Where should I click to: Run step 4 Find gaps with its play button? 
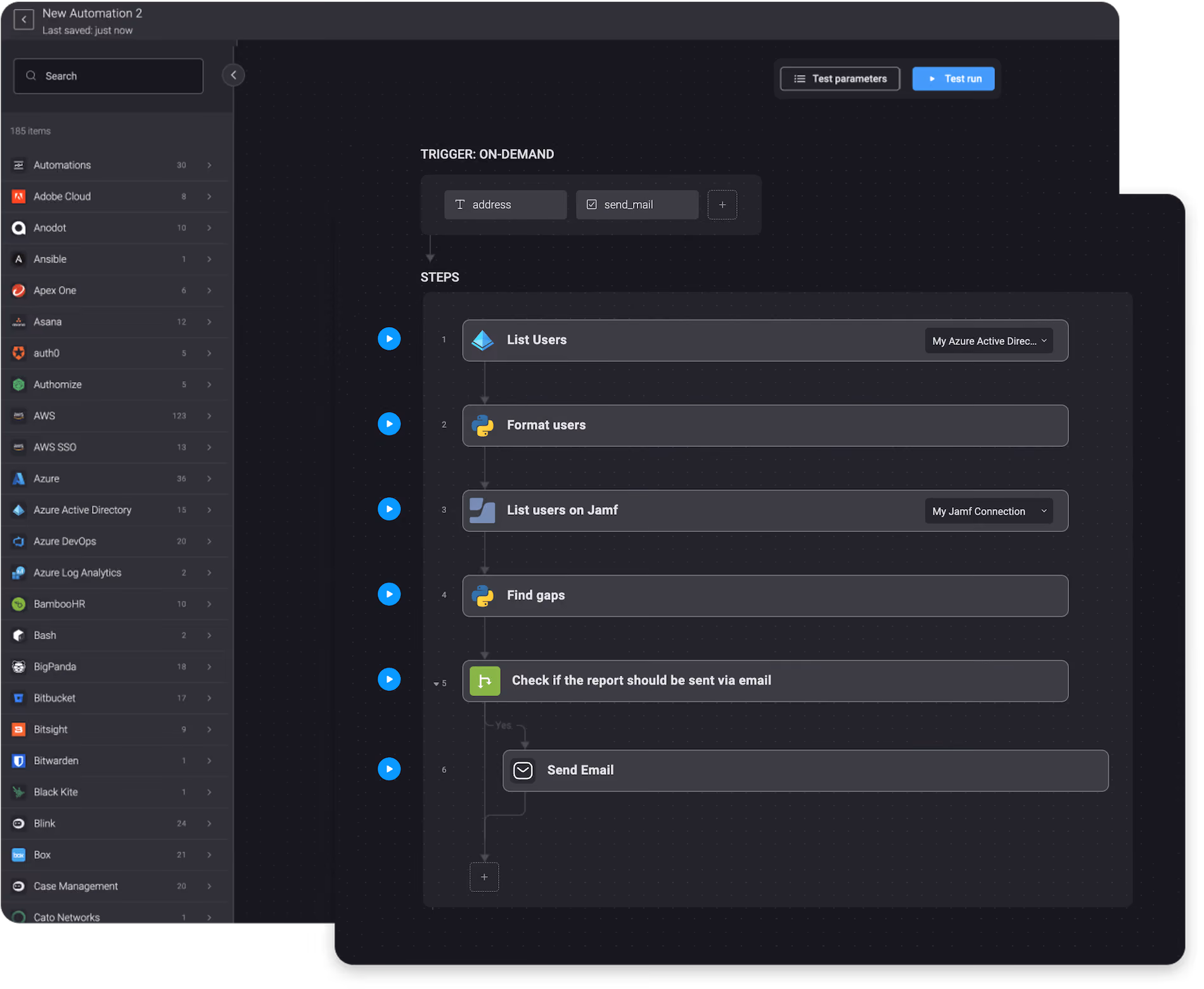[389, 594]
